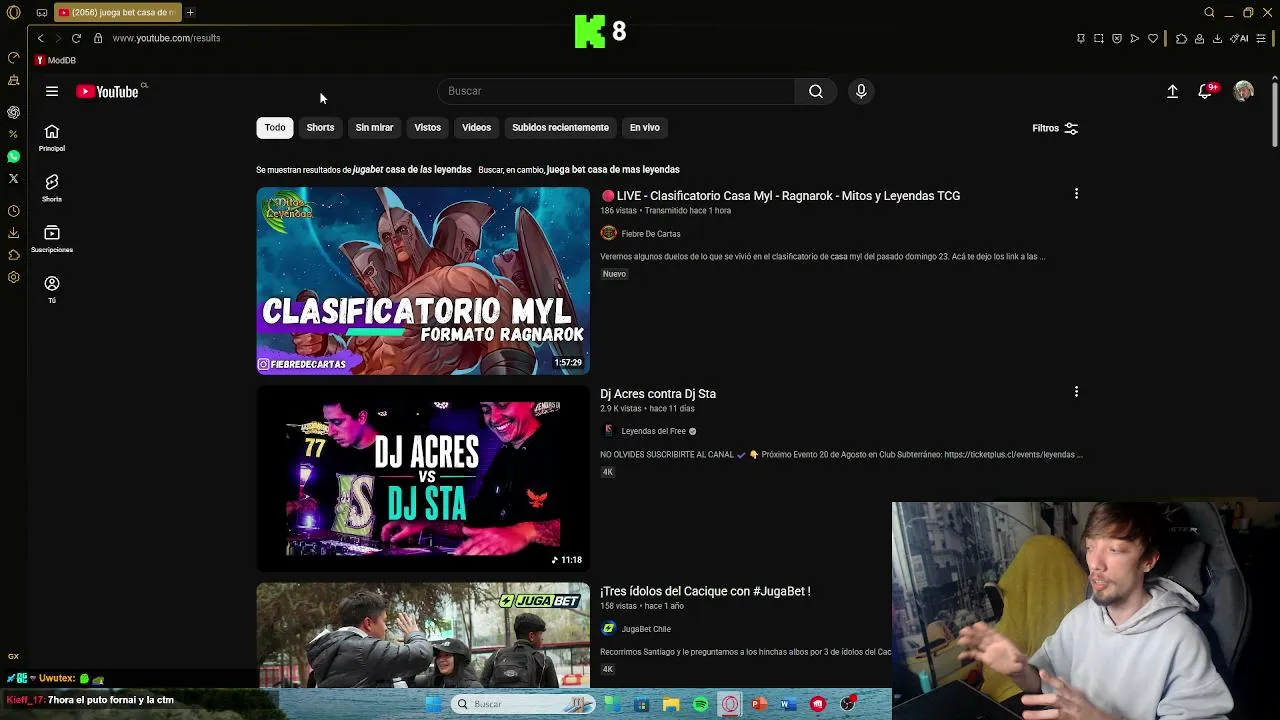
Task: Visit the Fiebre De Cartas channel
Action: [x=650, y=234]
